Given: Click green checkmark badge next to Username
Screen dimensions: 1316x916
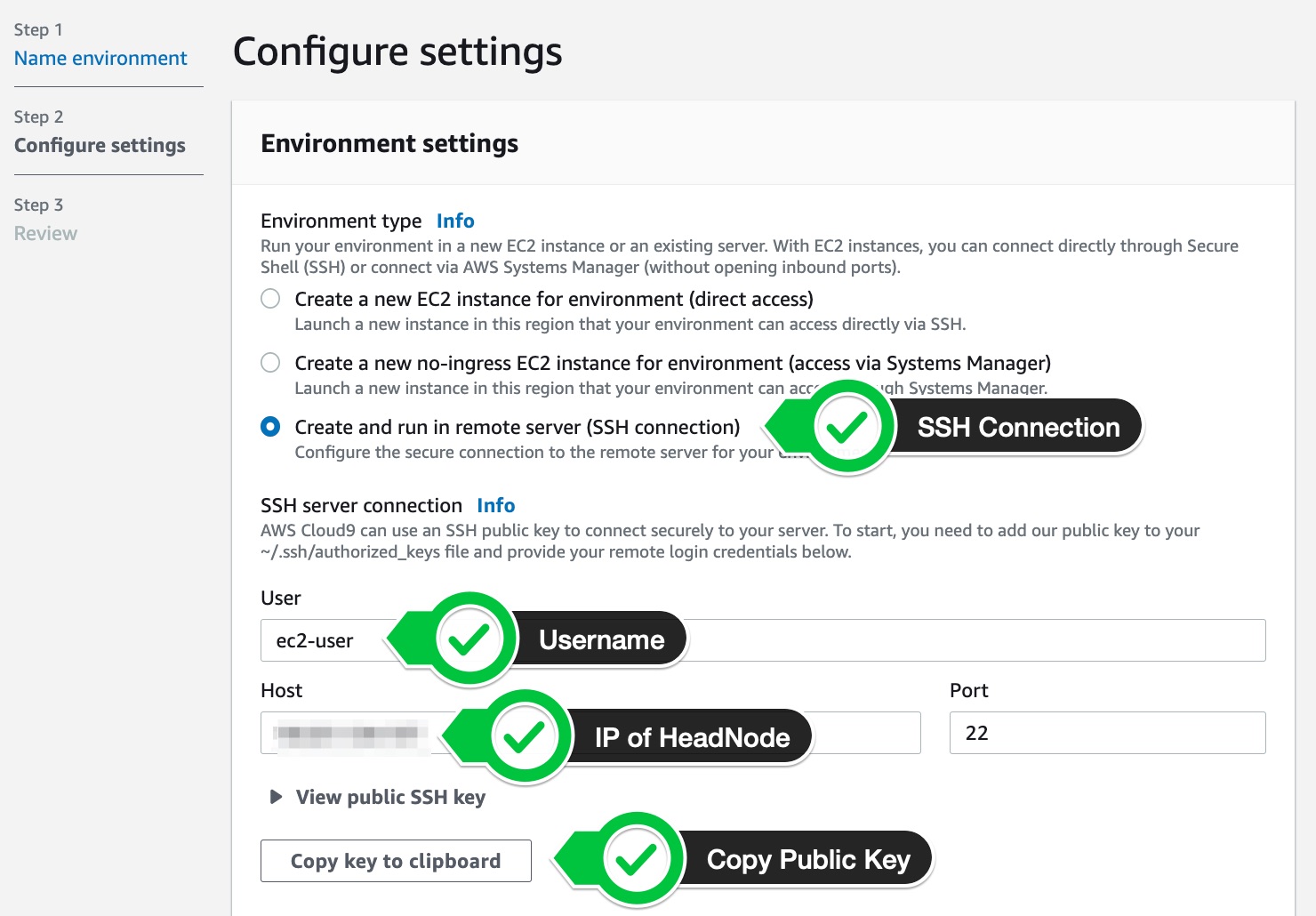Looking at the screenshot, I should [469, 639].
